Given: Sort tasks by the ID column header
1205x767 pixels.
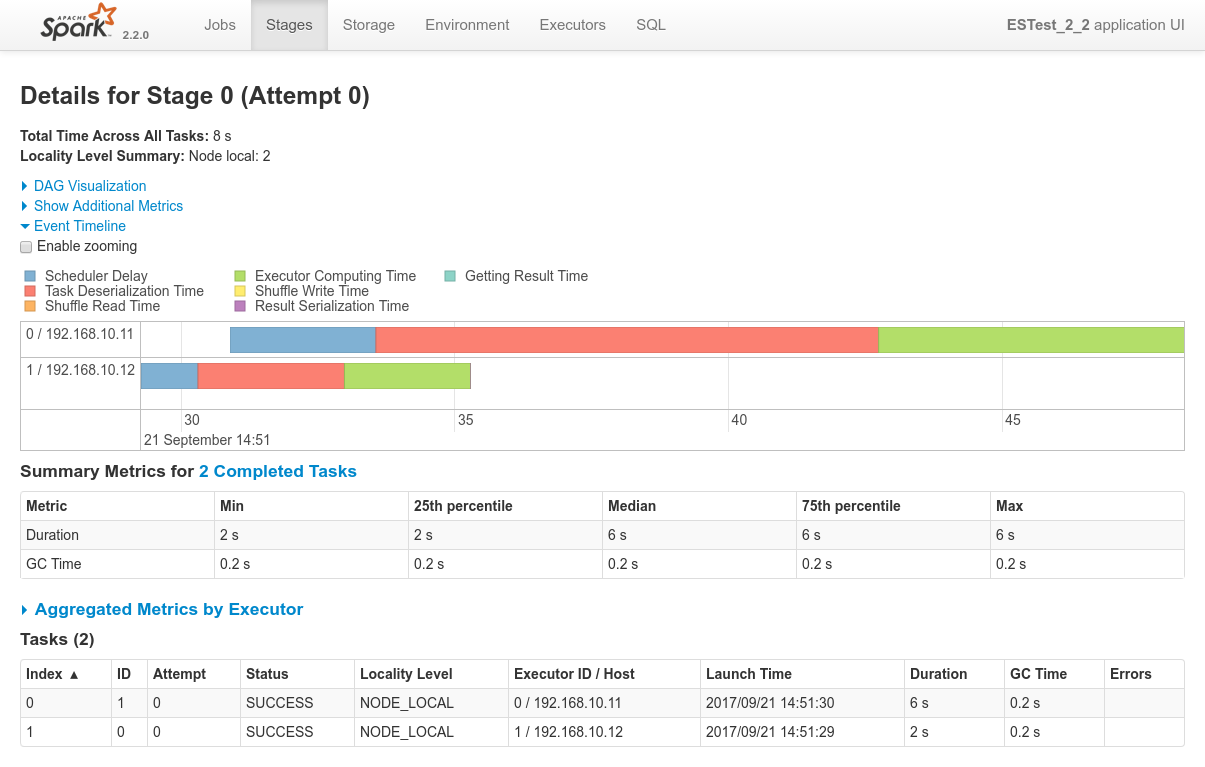Looking at the screenshot, I should coord(129,674).
